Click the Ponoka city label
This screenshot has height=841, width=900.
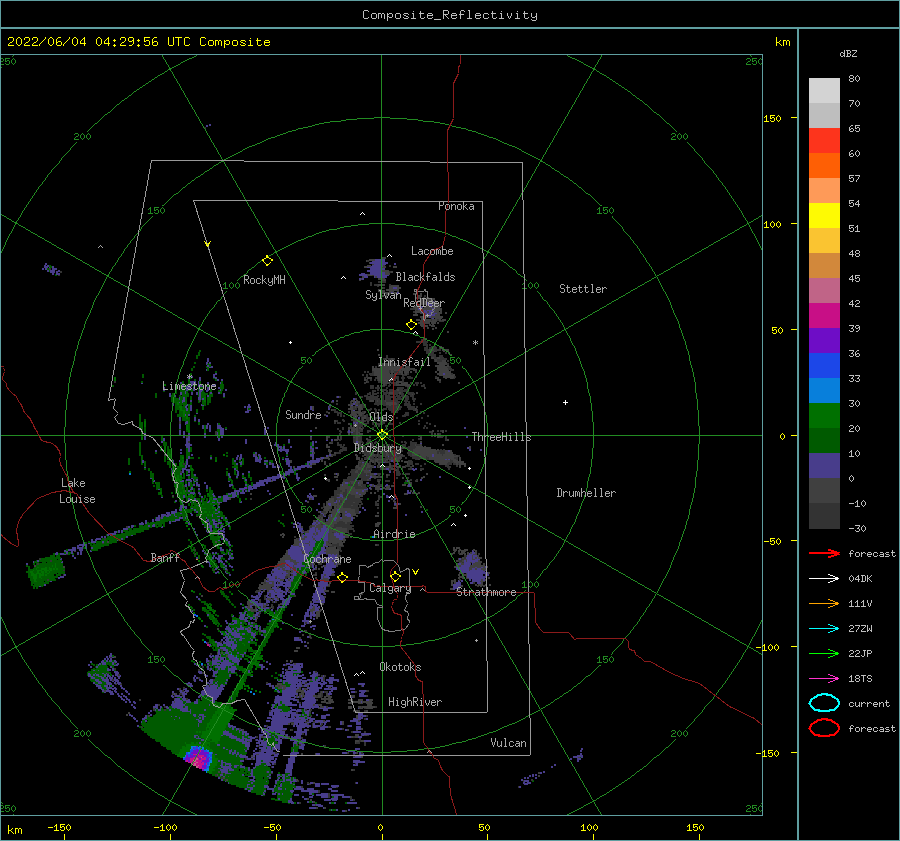[x=456, y=206]
